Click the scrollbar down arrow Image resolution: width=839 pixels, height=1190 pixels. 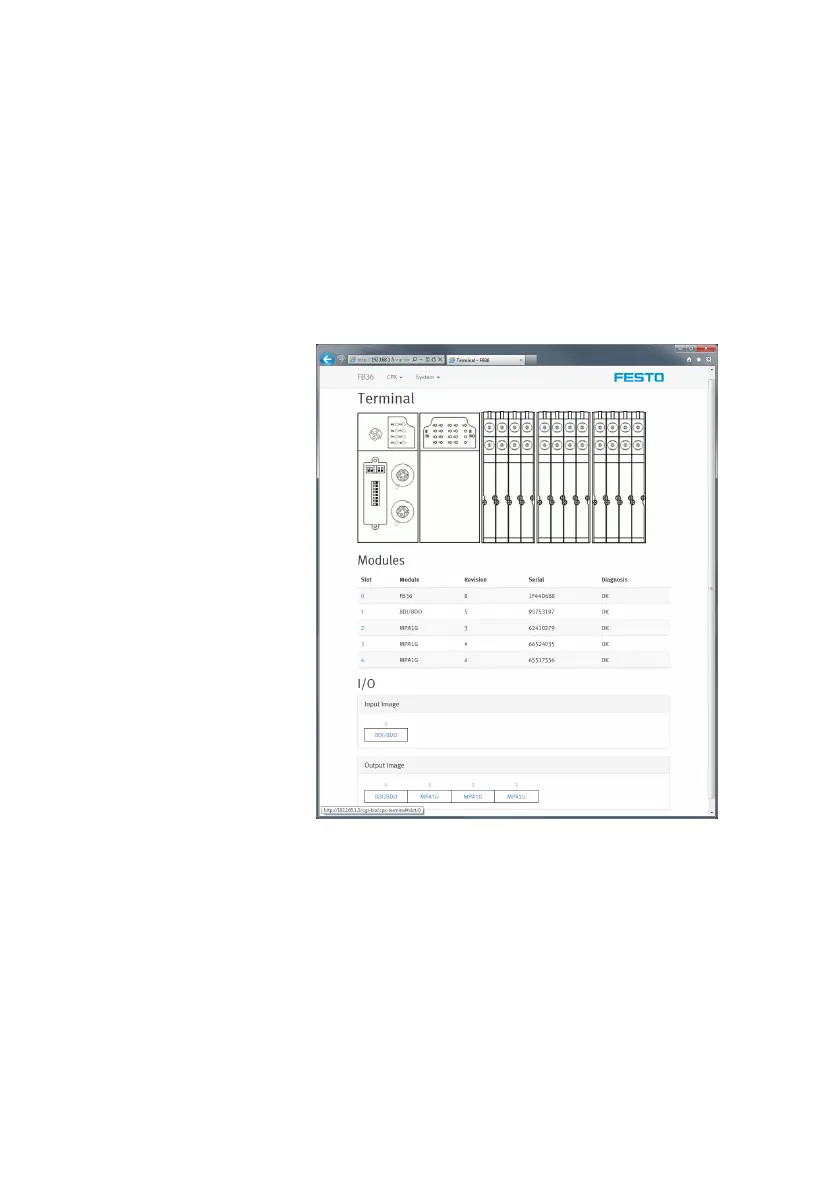click(x=712, y=812)
